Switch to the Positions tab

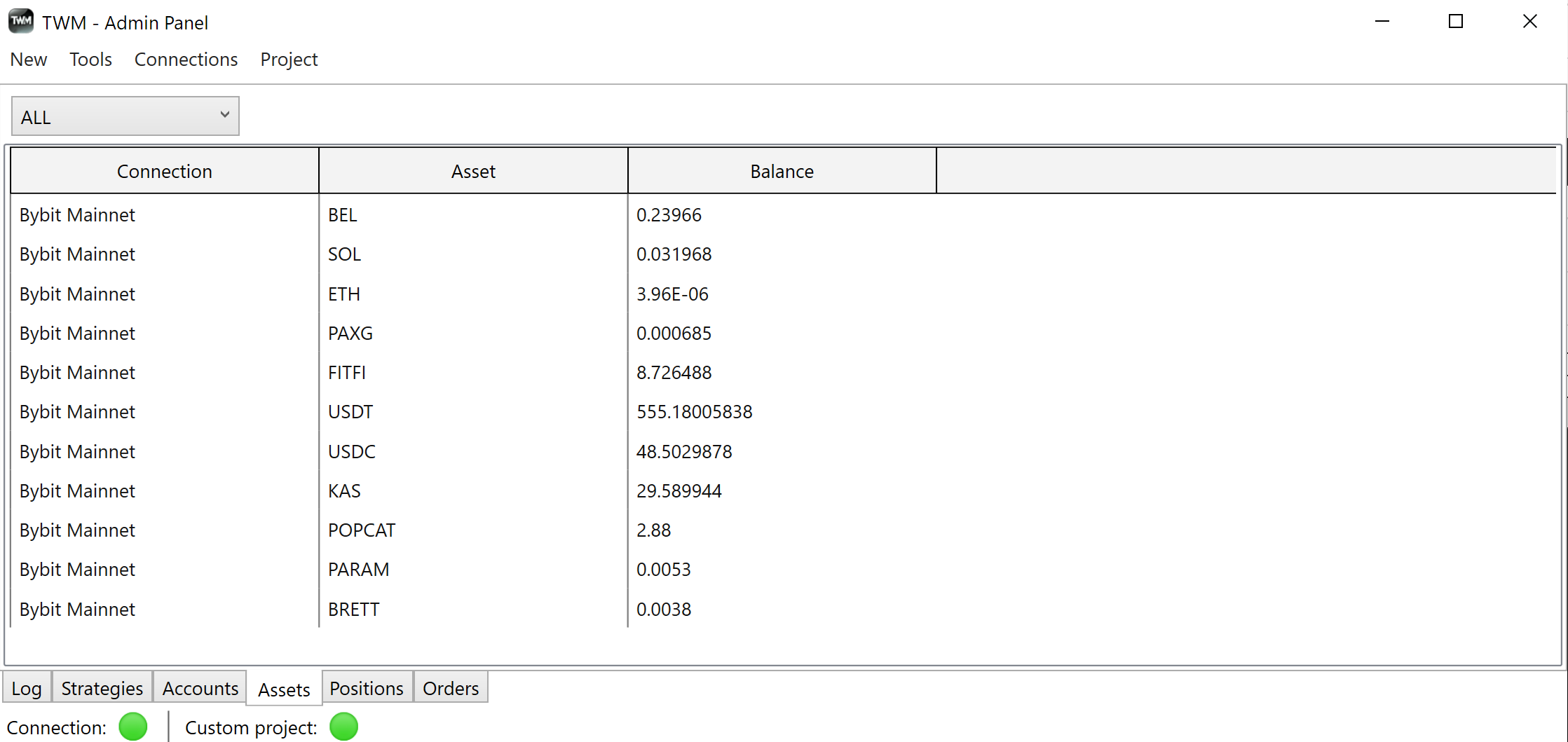click(x=367, y=688)
